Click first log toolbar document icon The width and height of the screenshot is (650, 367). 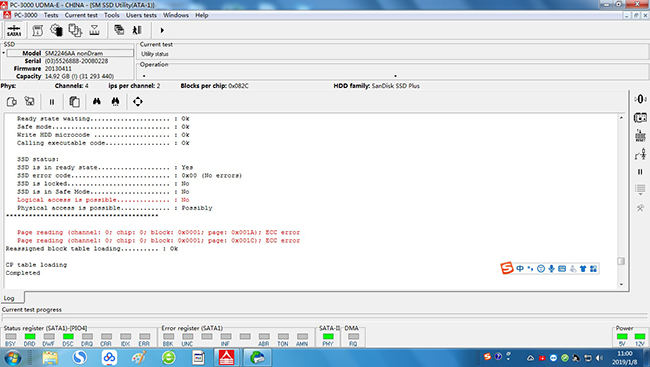(x=12, y=102)
